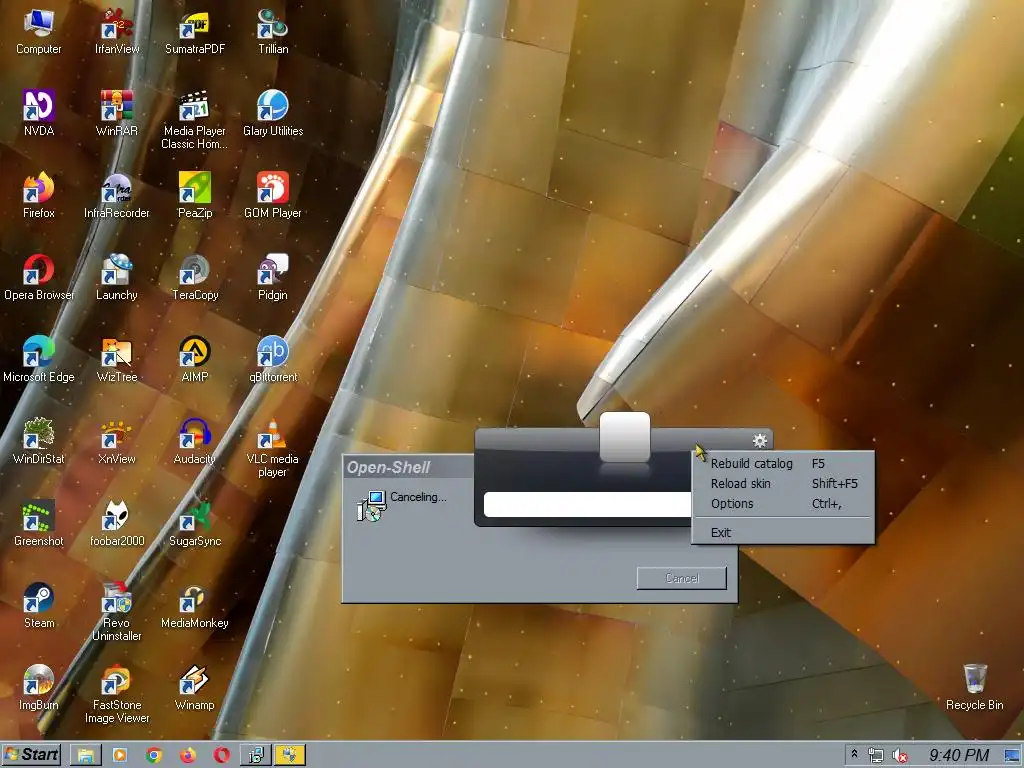
Task: Open the foobar2000 desktop icon
Action: point(117,524)
